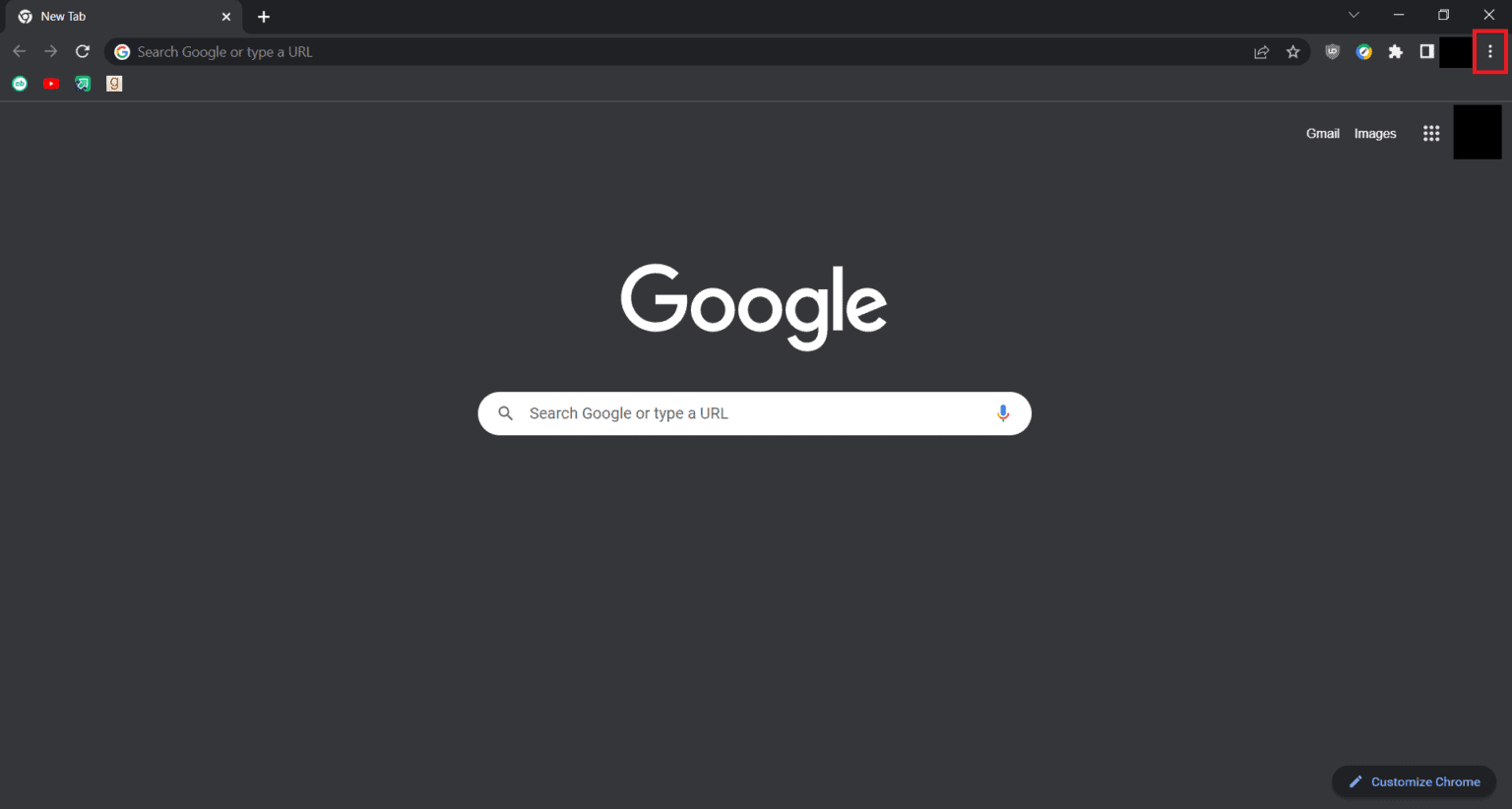Open the Goodreads bookmark icon

114,84
